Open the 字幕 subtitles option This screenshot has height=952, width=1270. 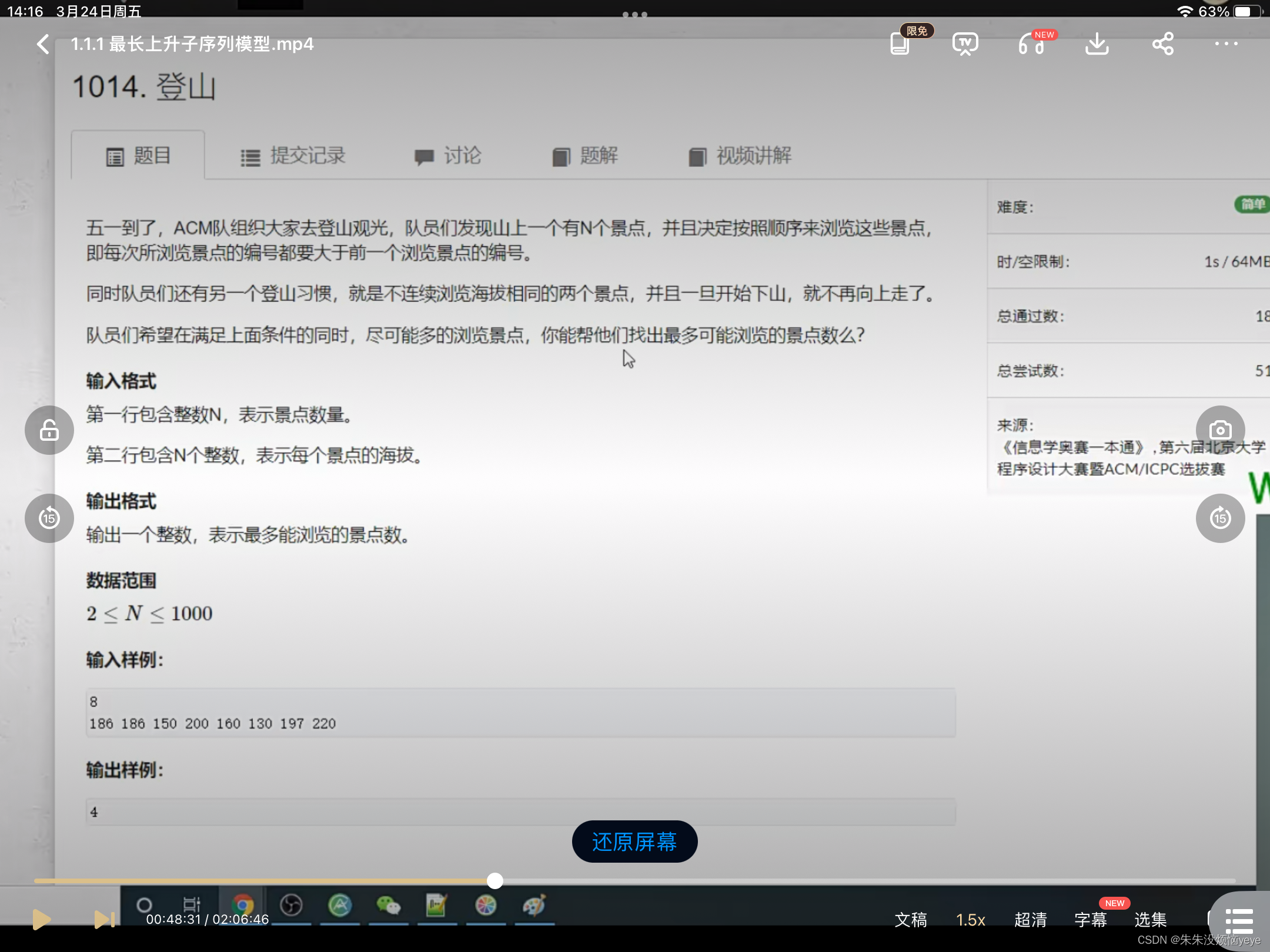coord(1090,920)
